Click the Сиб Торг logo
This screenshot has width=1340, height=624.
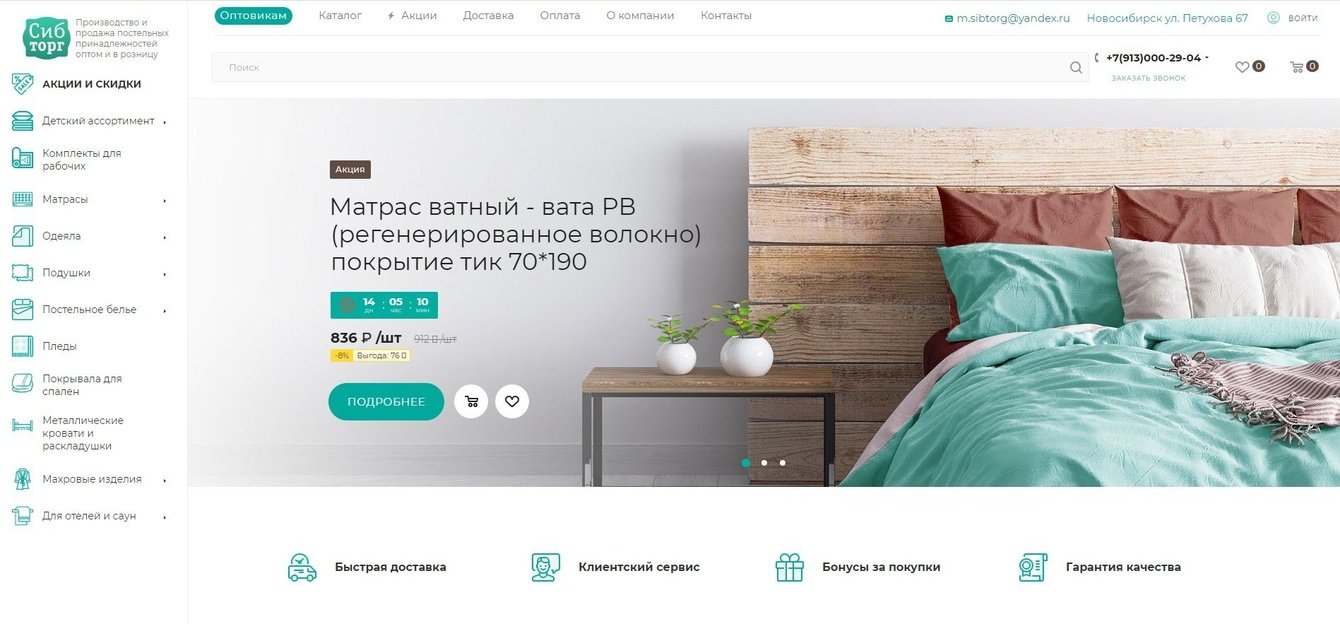click(x=47, y=38)
